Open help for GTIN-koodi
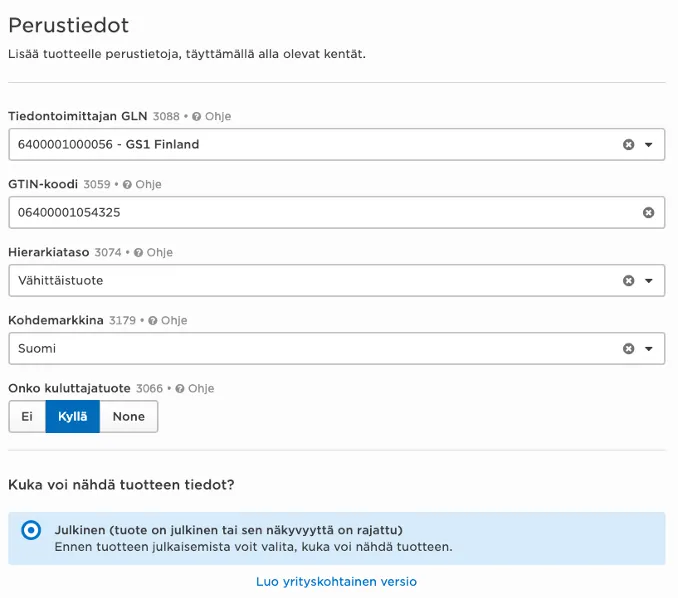 click(141, 185)
